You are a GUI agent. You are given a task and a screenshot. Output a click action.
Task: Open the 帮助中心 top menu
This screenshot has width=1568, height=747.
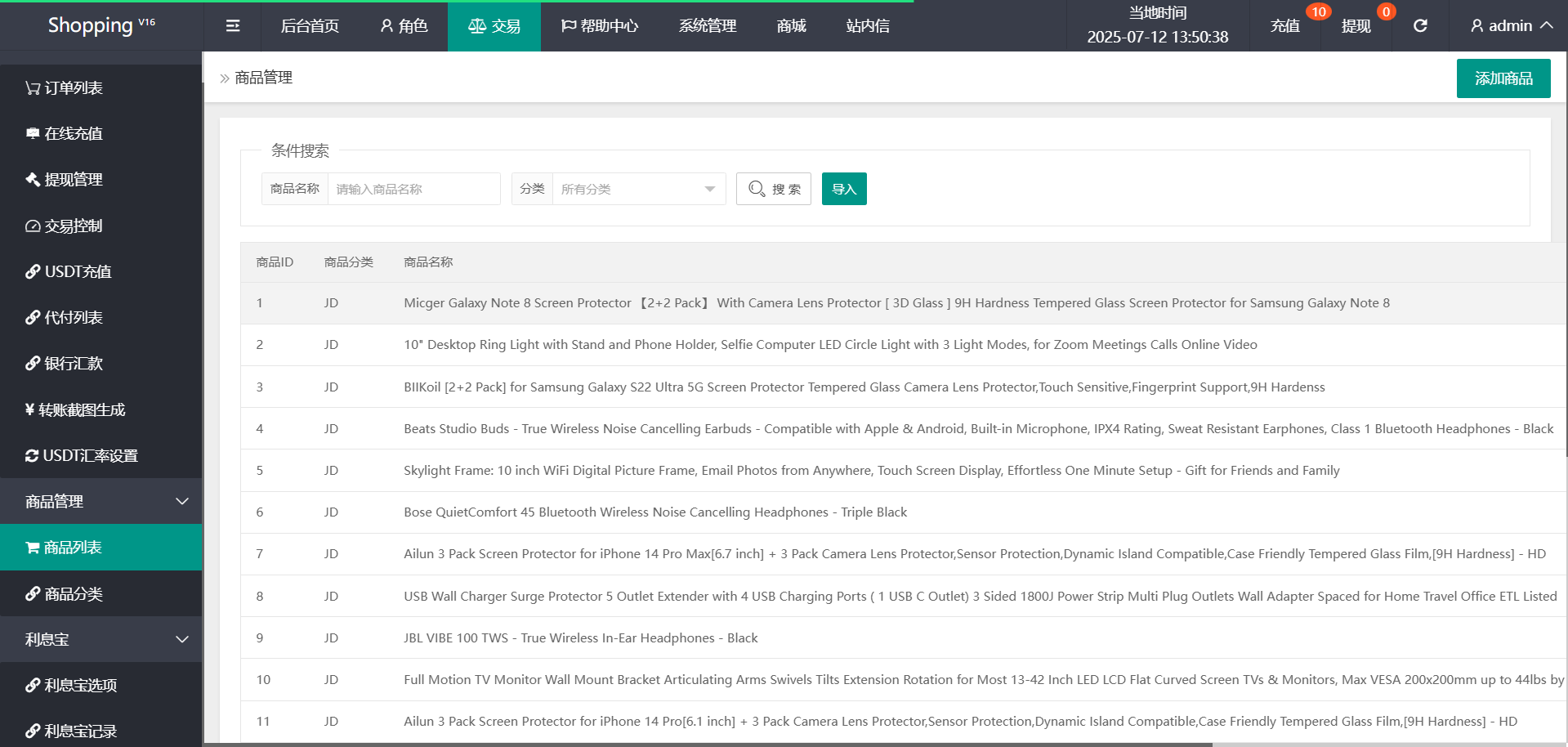(600, 26)
